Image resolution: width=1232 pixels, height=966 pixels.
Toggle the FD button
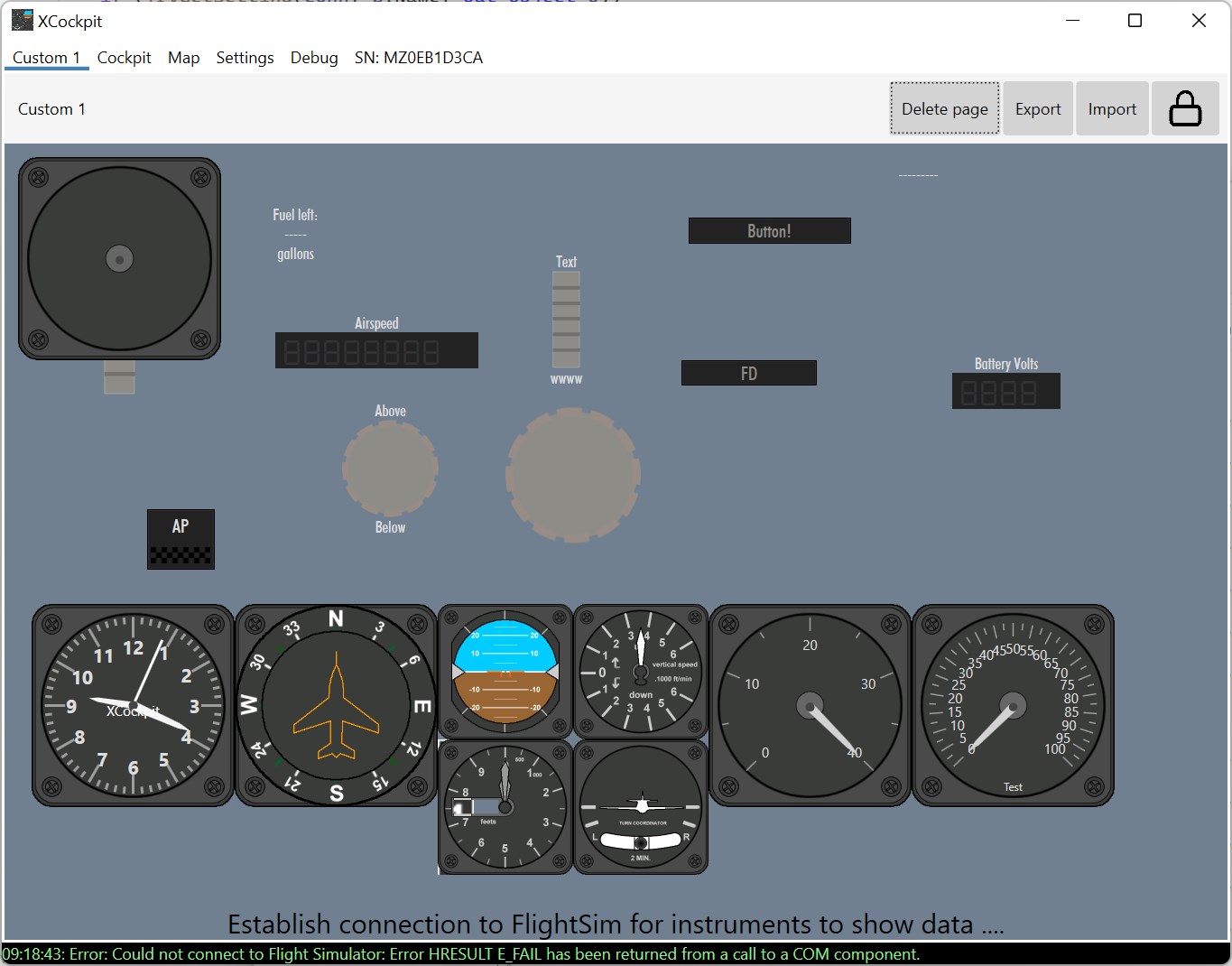tap(749, 373)
